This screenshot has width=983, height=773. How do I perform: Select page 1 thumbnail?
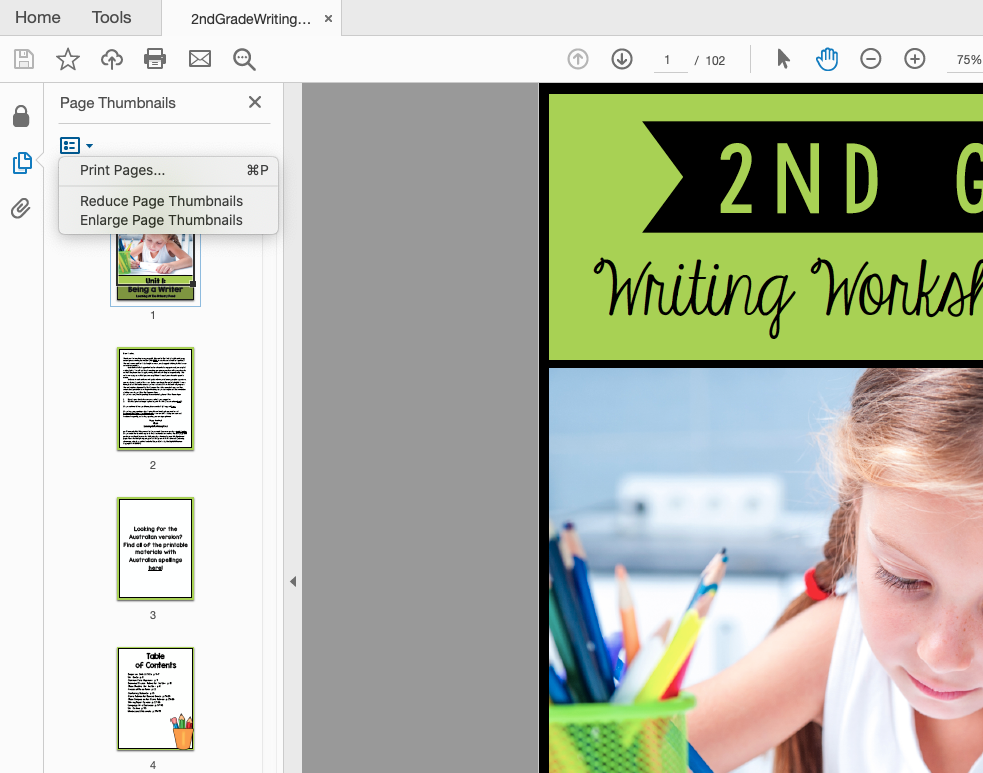(x=155, y=268)
